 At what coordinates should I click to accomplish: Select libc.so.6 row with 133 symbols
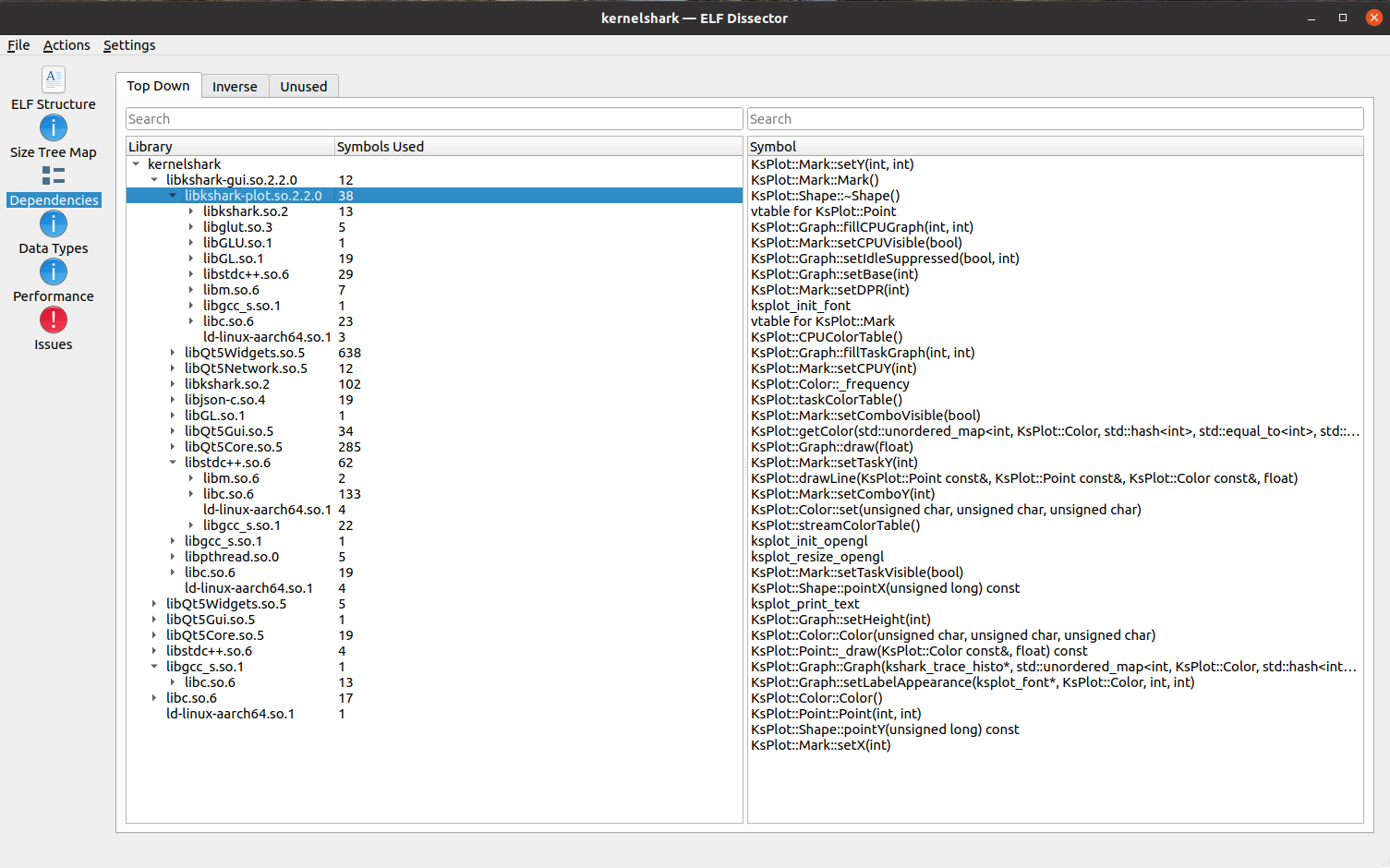pyautogui.click(x=434, y=494)
